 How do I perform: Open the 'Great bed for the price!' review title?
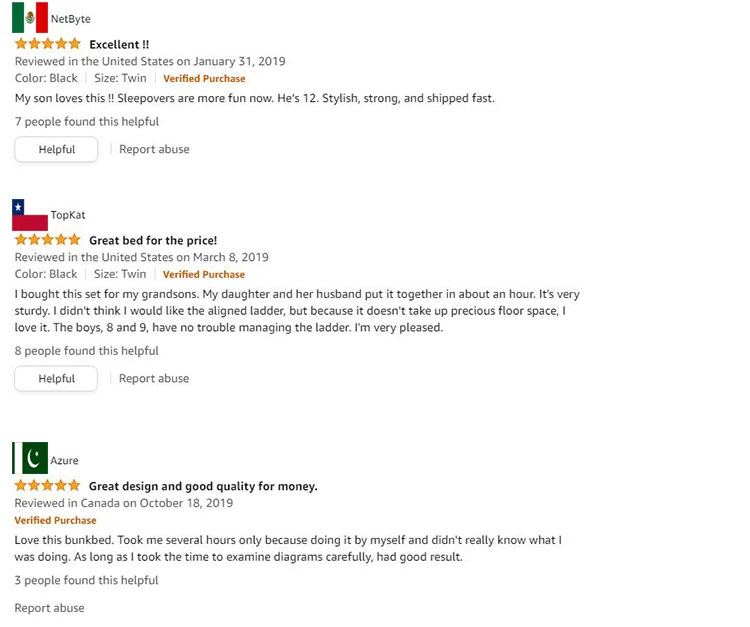pos(153,240)
